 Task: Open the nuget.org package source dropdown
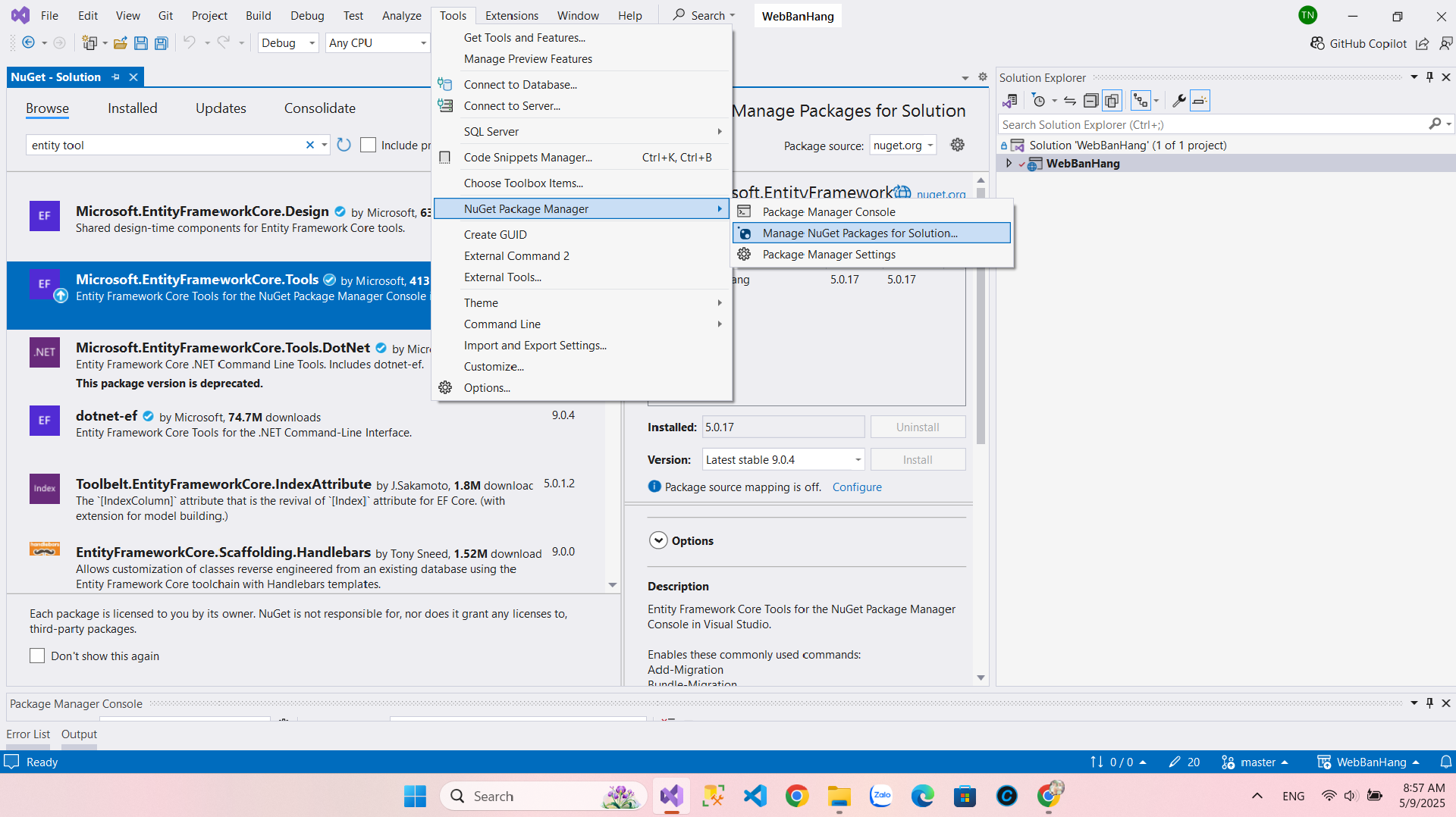[902, 145]
